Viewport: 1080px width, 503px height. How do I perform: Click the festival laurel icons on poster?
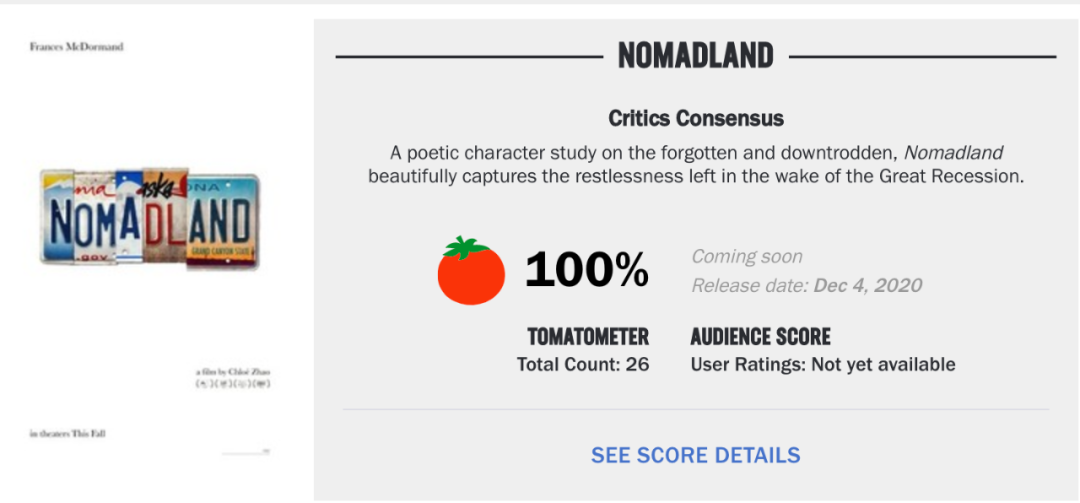tap(233, 383)
